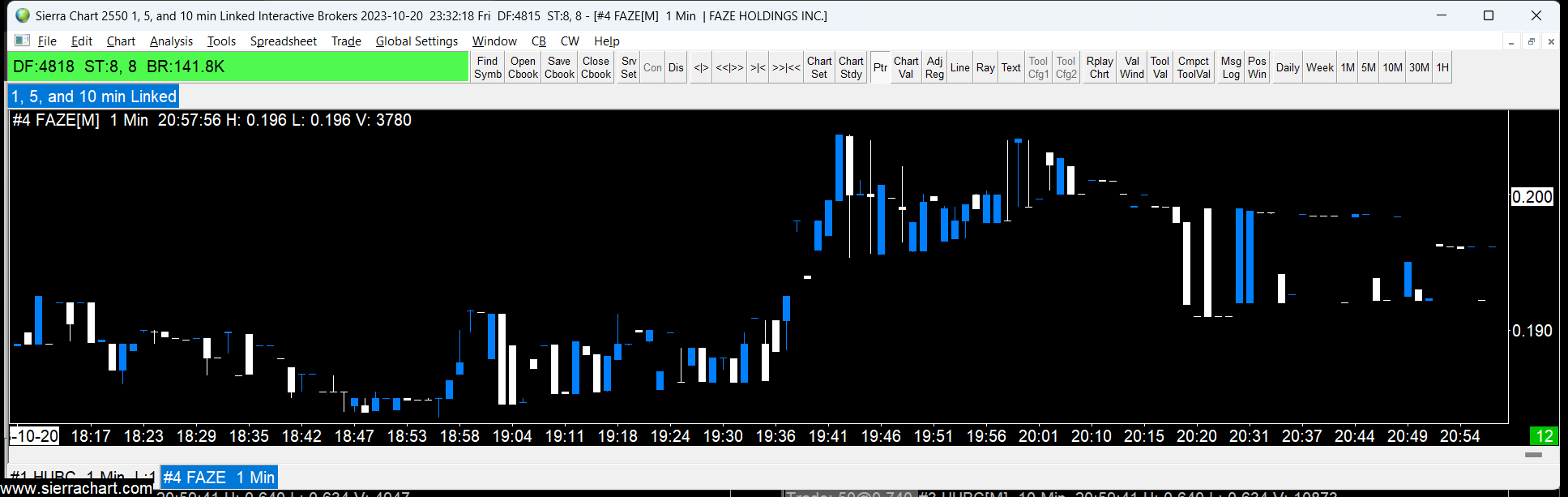
Task: Switch chart to 1H timeframe
Action: [1442, 67]
